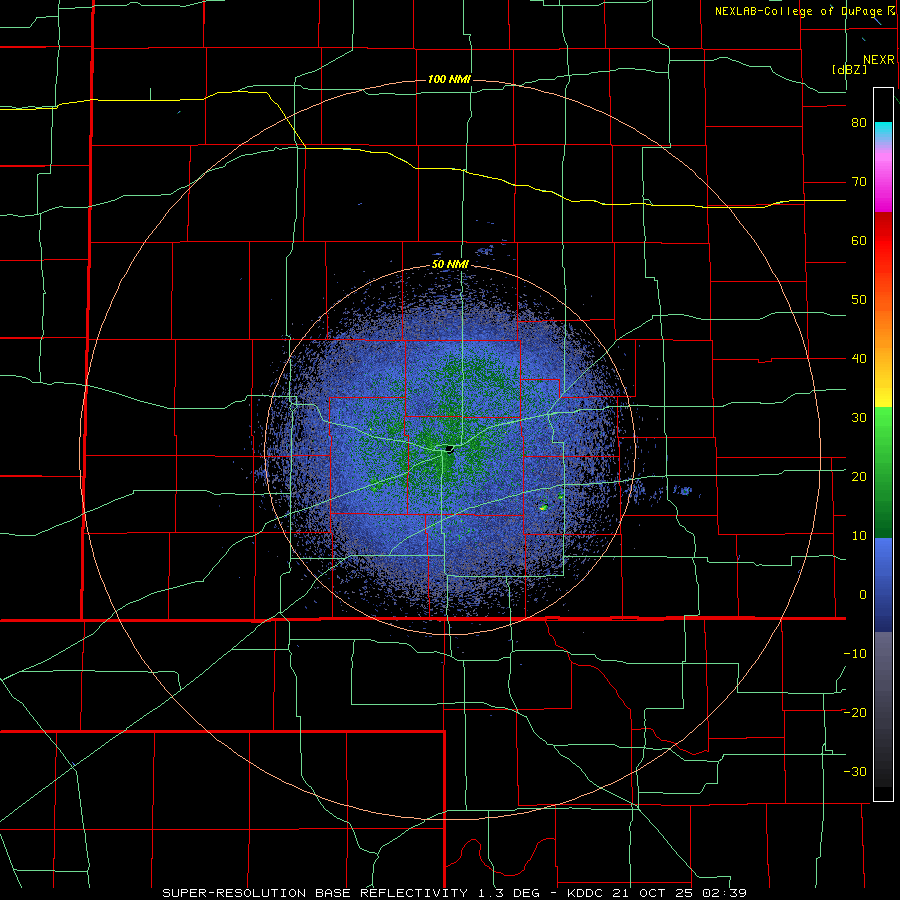Click the black radar site marker at center
900x900 pixels.
pos(450,448)
